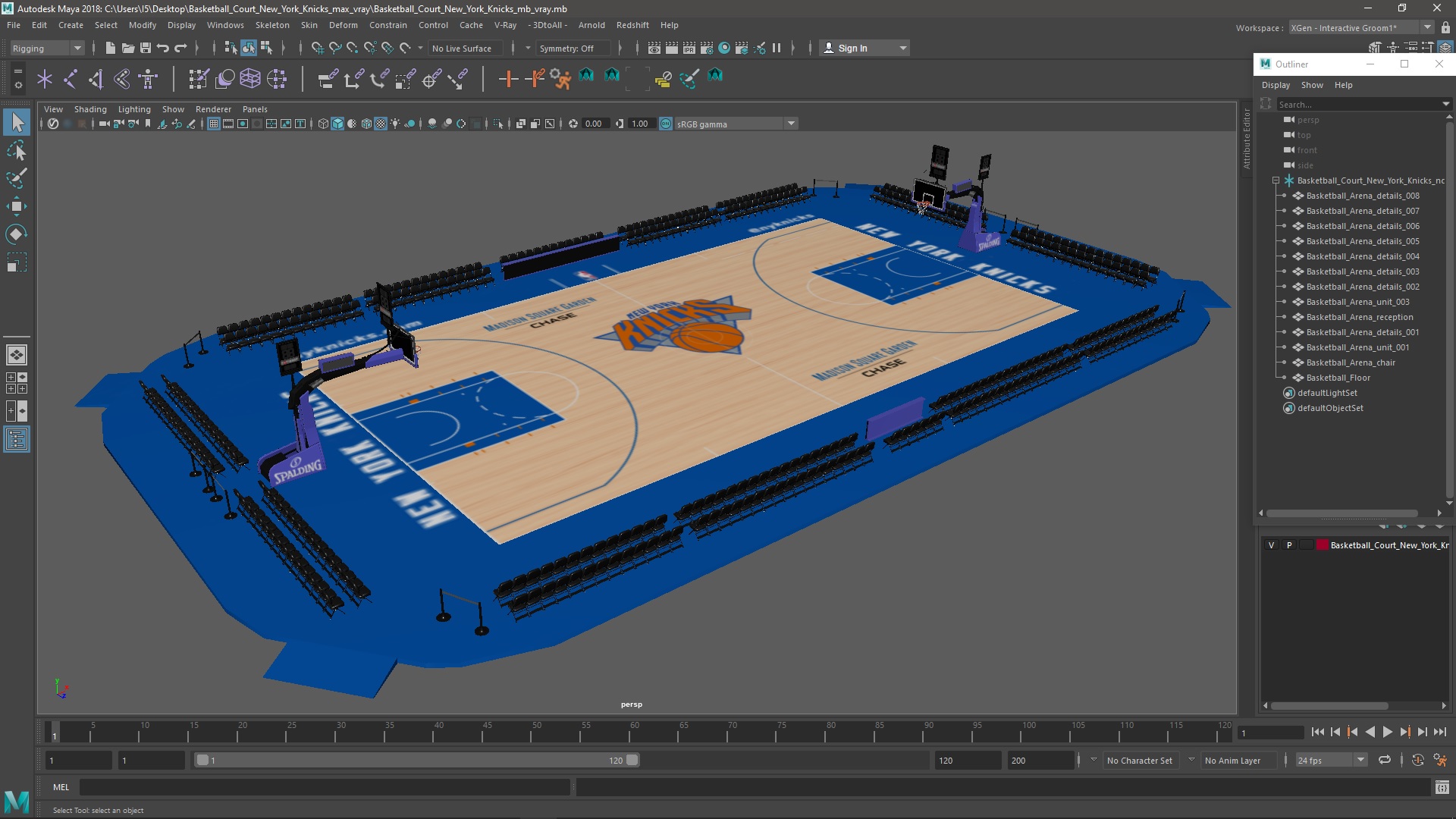Open the Script Editor icon at bottom right
Viewport: 1456px width, 819px height.
click(x=1442, y=787)
